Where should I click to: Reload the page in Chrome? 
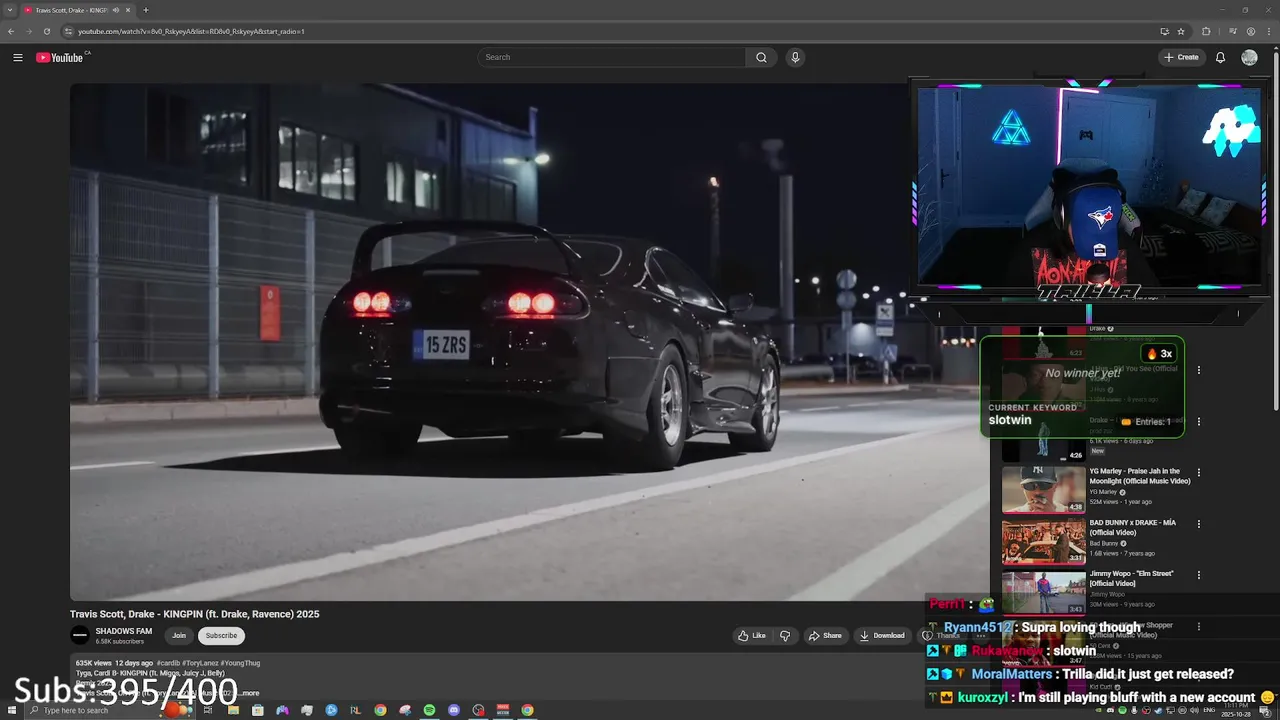tap(46, 31)
